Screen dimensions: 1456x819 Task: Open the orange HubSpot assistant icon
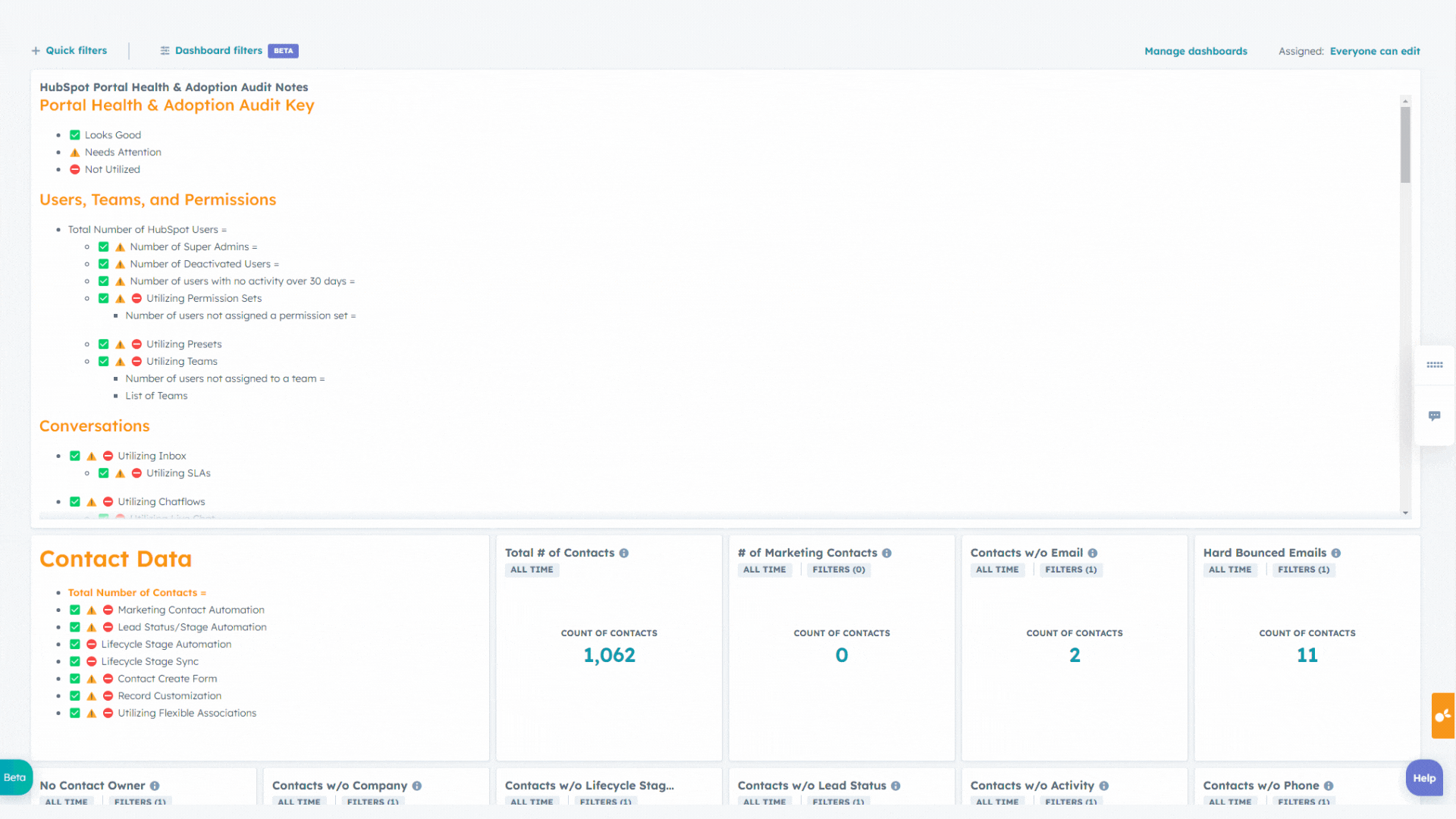click(1443, 716)
